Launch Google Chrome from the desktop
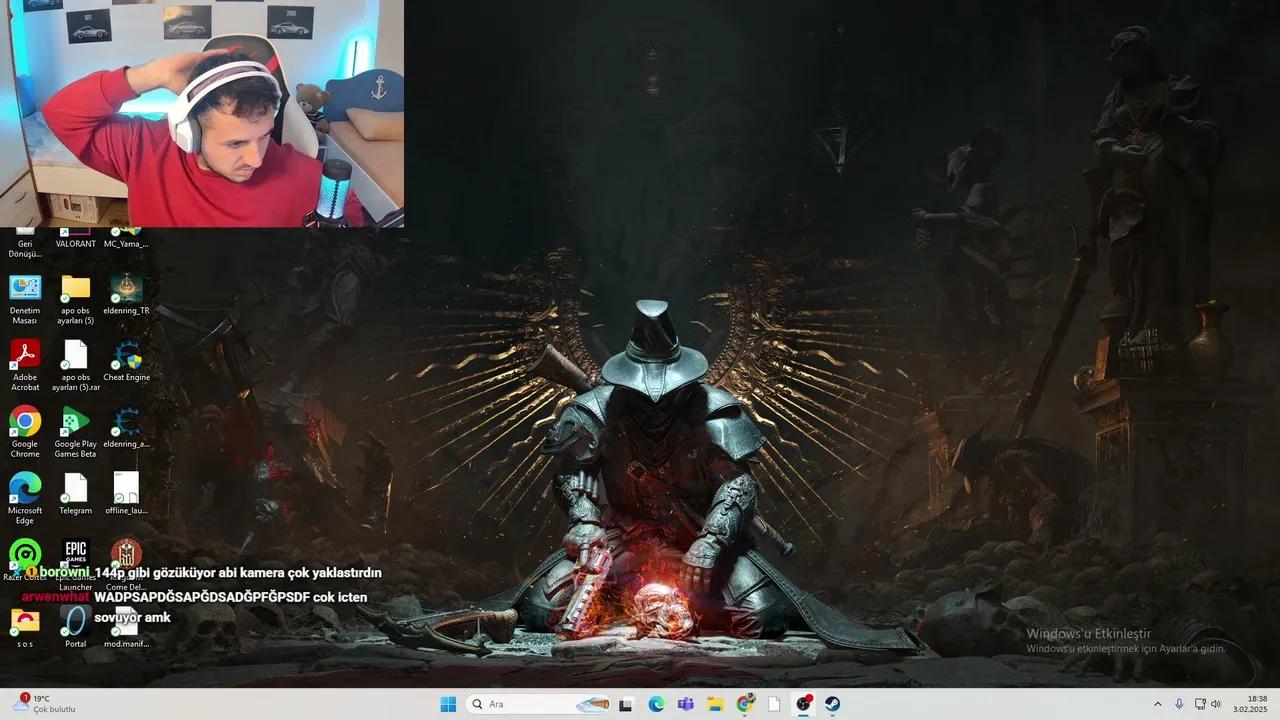The width and height of the screenshot is (1280, 720). [x=25, y=432]
